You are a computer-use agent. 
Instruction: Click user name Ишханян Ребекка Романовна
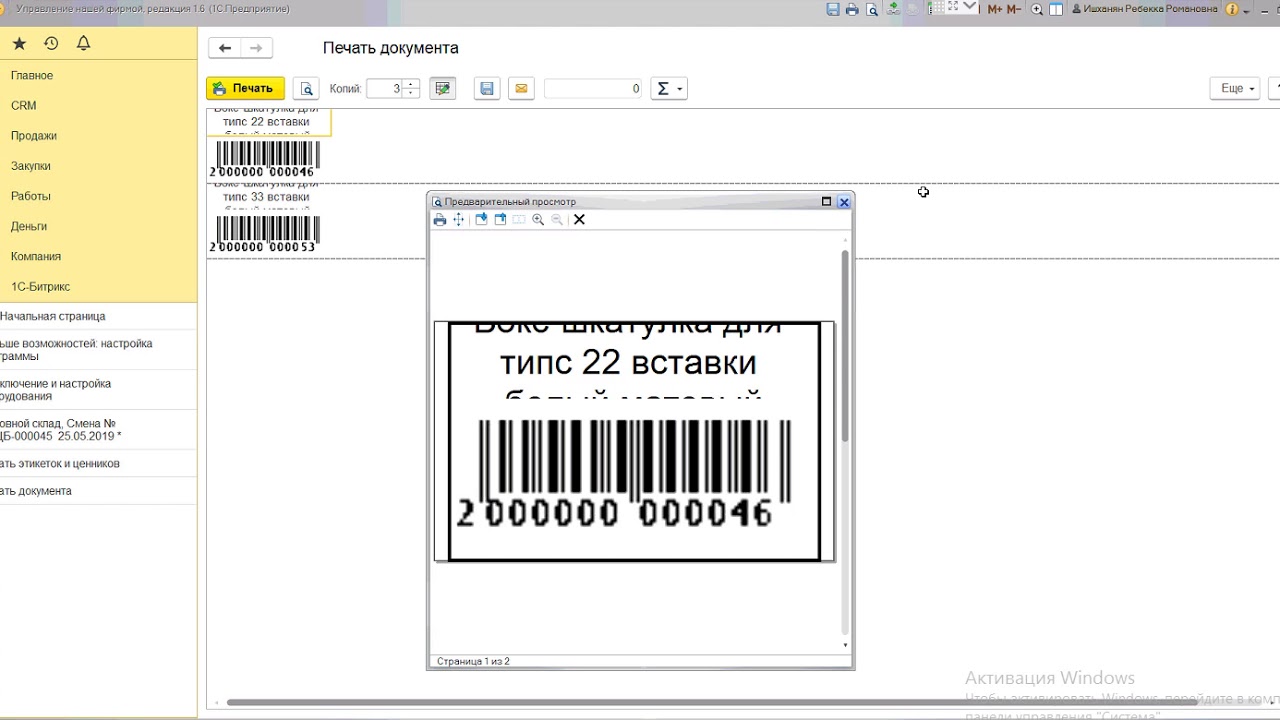click(x=1145, y=9)
